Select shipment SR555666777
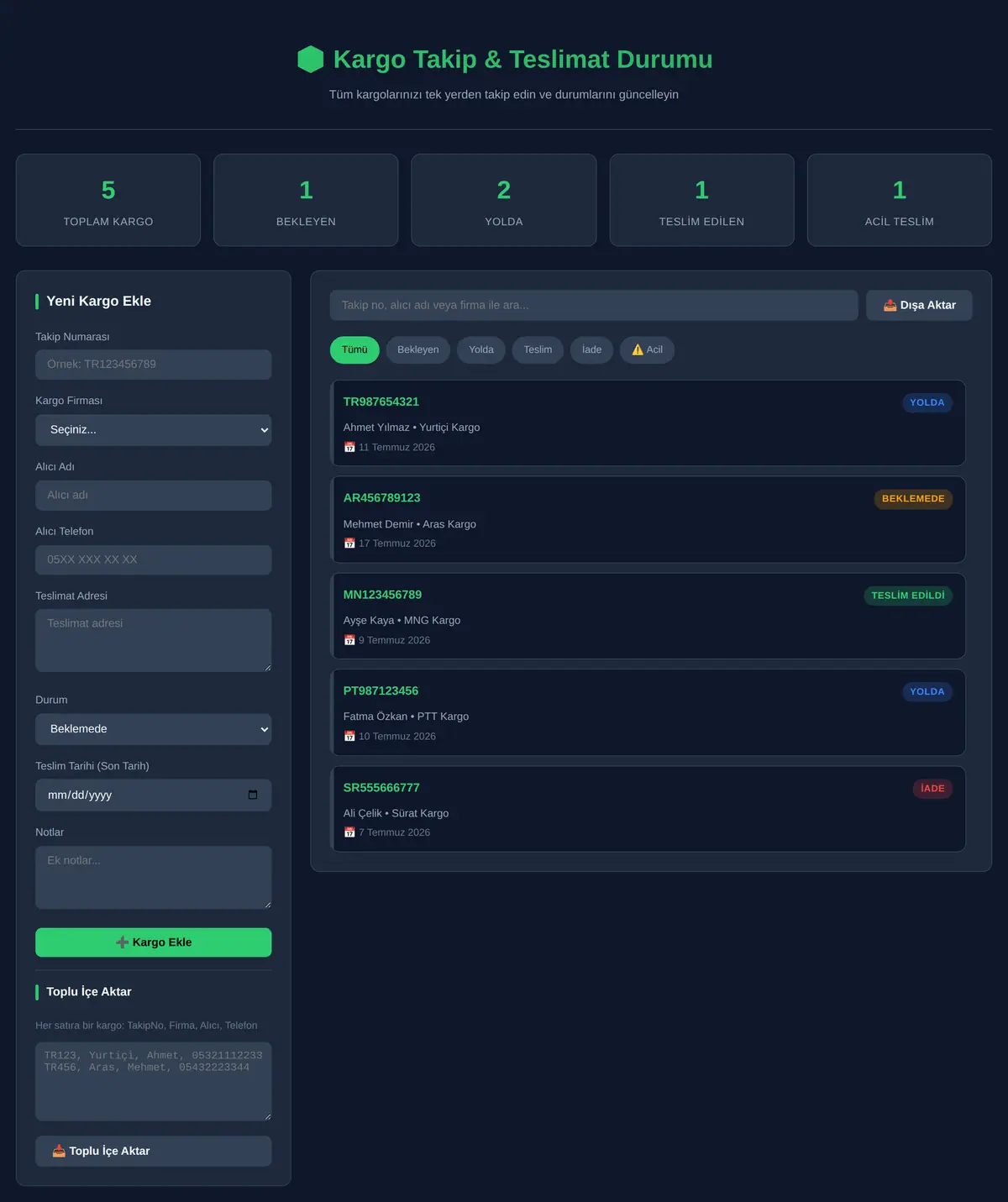Screen dimensions: 1008x1202 [648, 809]
